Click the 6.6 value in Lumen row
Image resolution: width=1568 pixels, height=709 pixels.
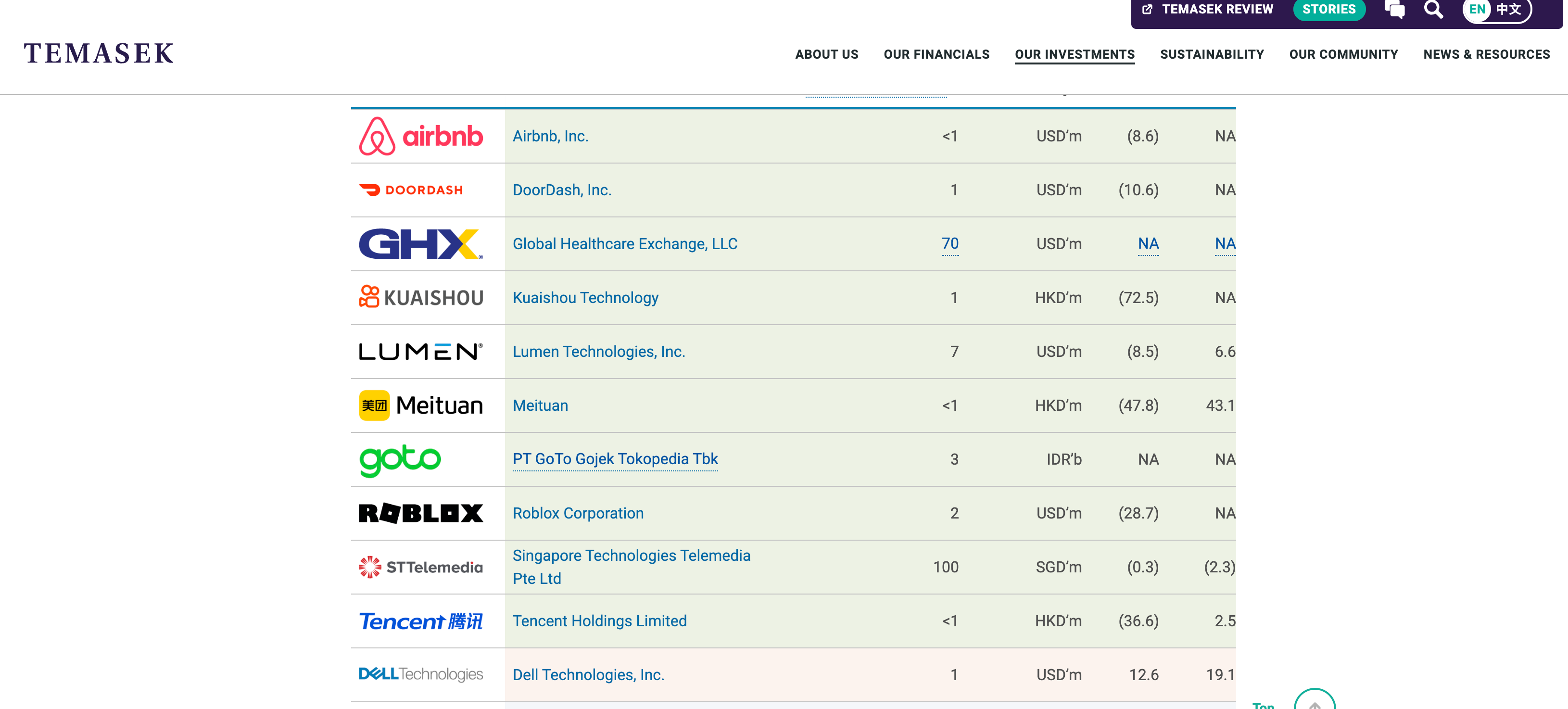pos(1225,352)
